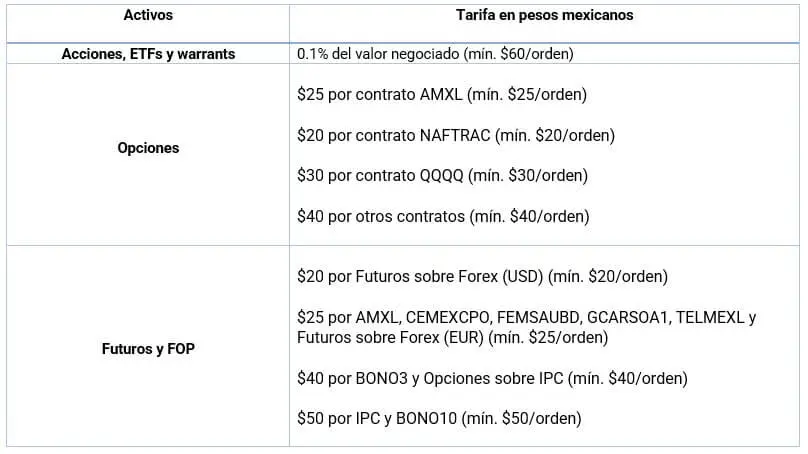Click the $25 por contrato AMXL line
Image resolution: width=808 pixels, height=454 pixels.
point(442,95)
